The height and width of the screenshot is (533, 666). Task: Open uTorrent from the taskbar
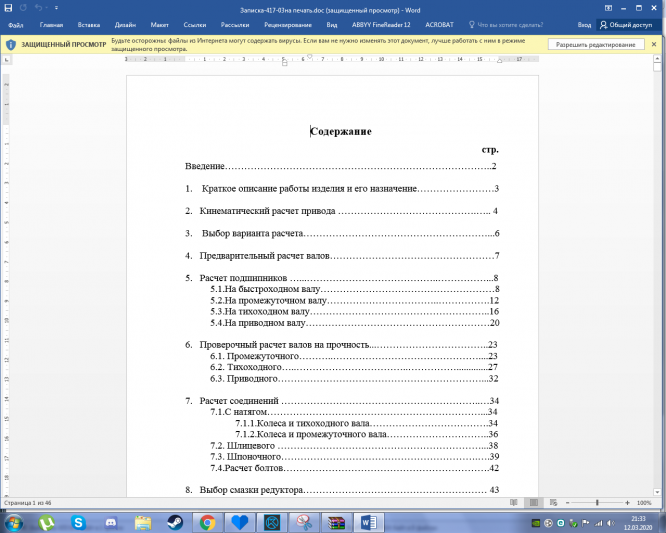[x=47, y=522]
